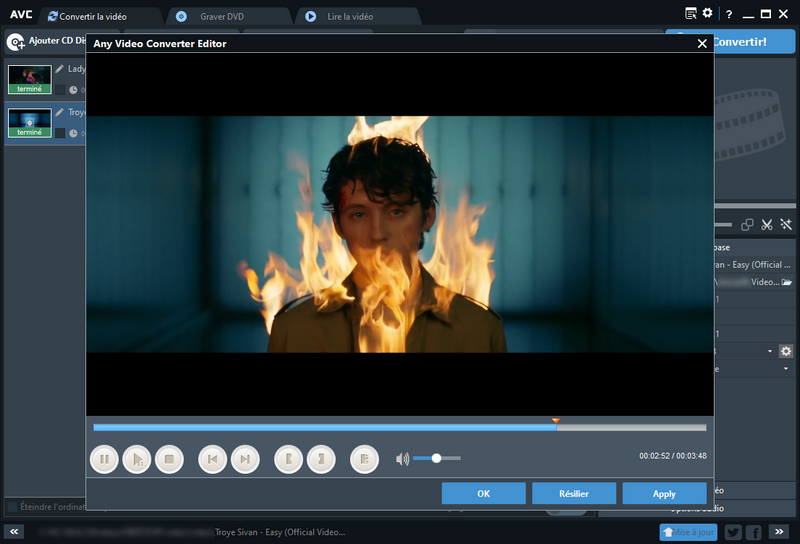This screenshot has width=800, height=544.
Task: Expand the dropdown beside the gear
Action: click(770, 351)
